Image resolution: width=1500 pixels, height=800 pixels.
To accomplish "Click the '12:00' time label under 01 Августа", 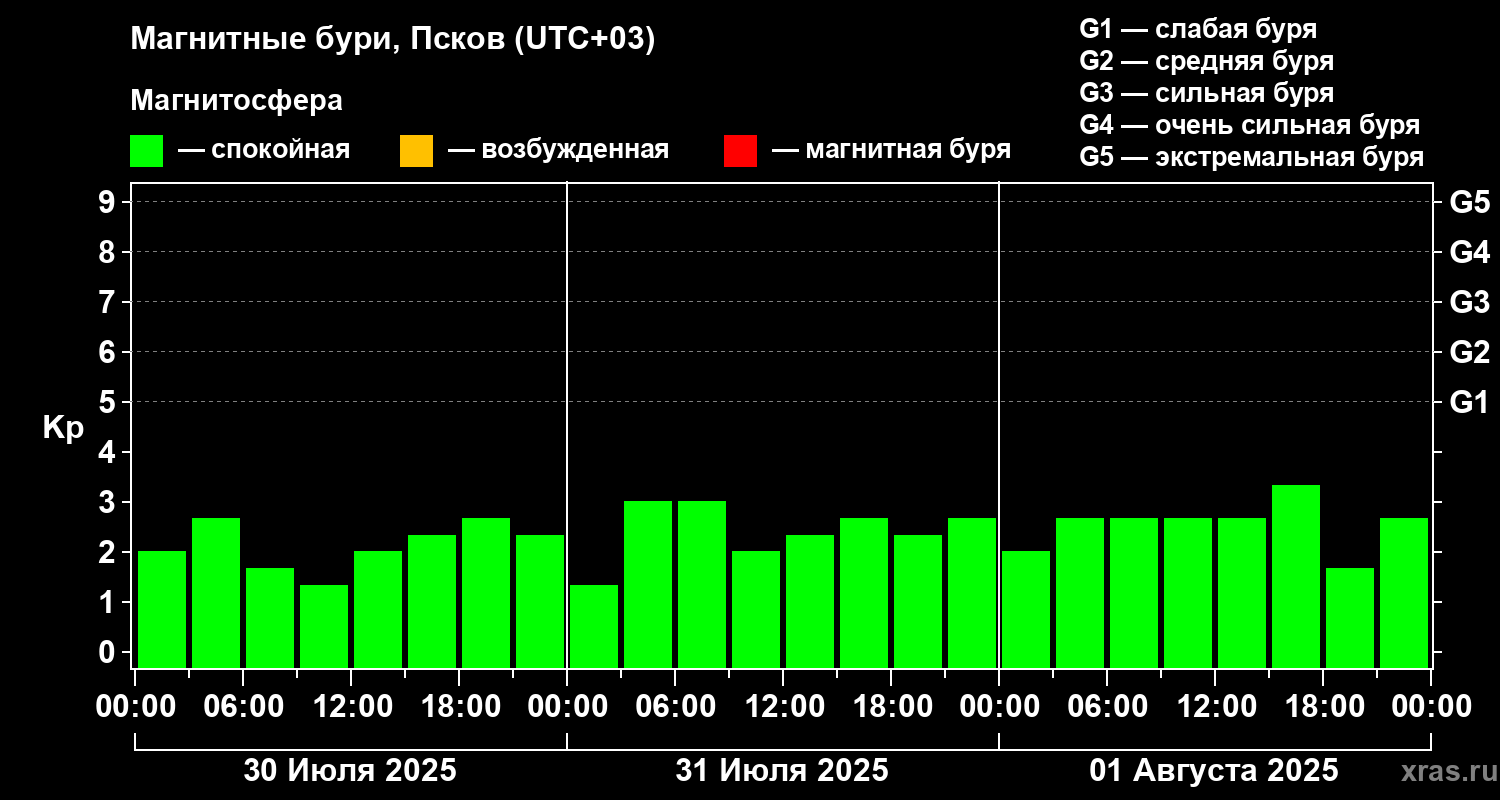I will (x=1215, y=707).
